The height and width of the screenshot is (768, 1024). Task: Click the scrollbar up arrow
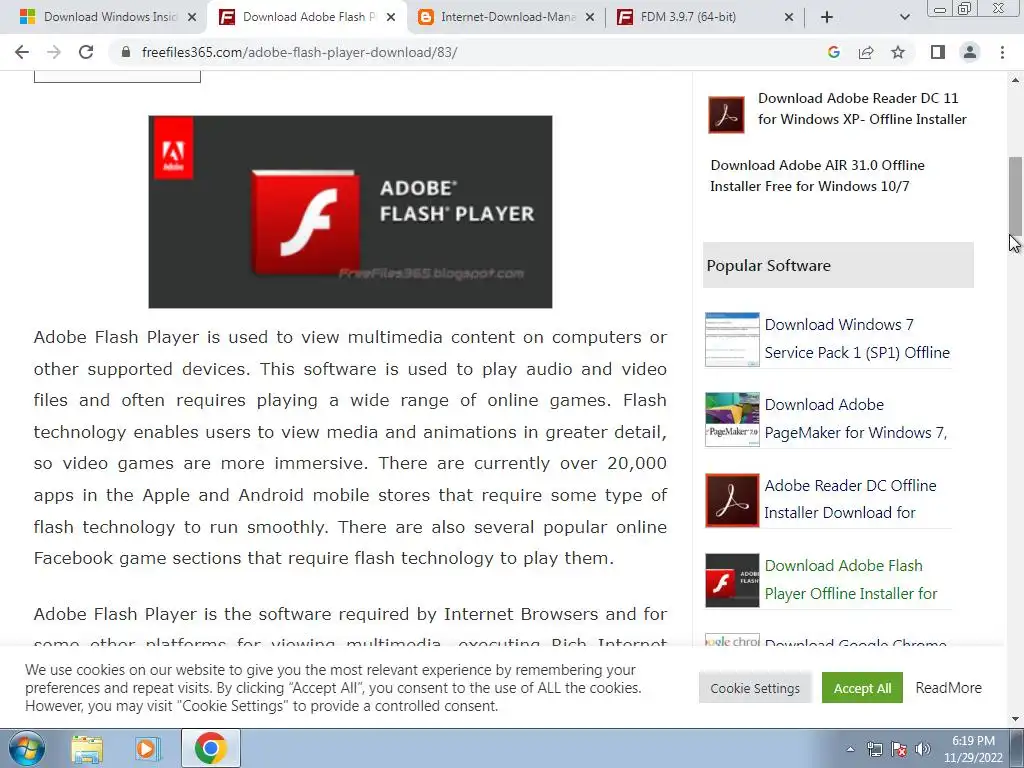(x=1015, y=80)
